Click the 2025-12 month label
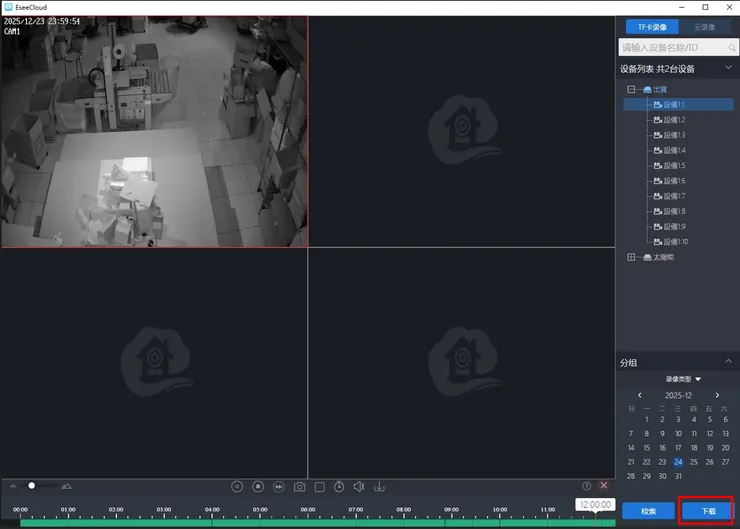 [678, 395]
